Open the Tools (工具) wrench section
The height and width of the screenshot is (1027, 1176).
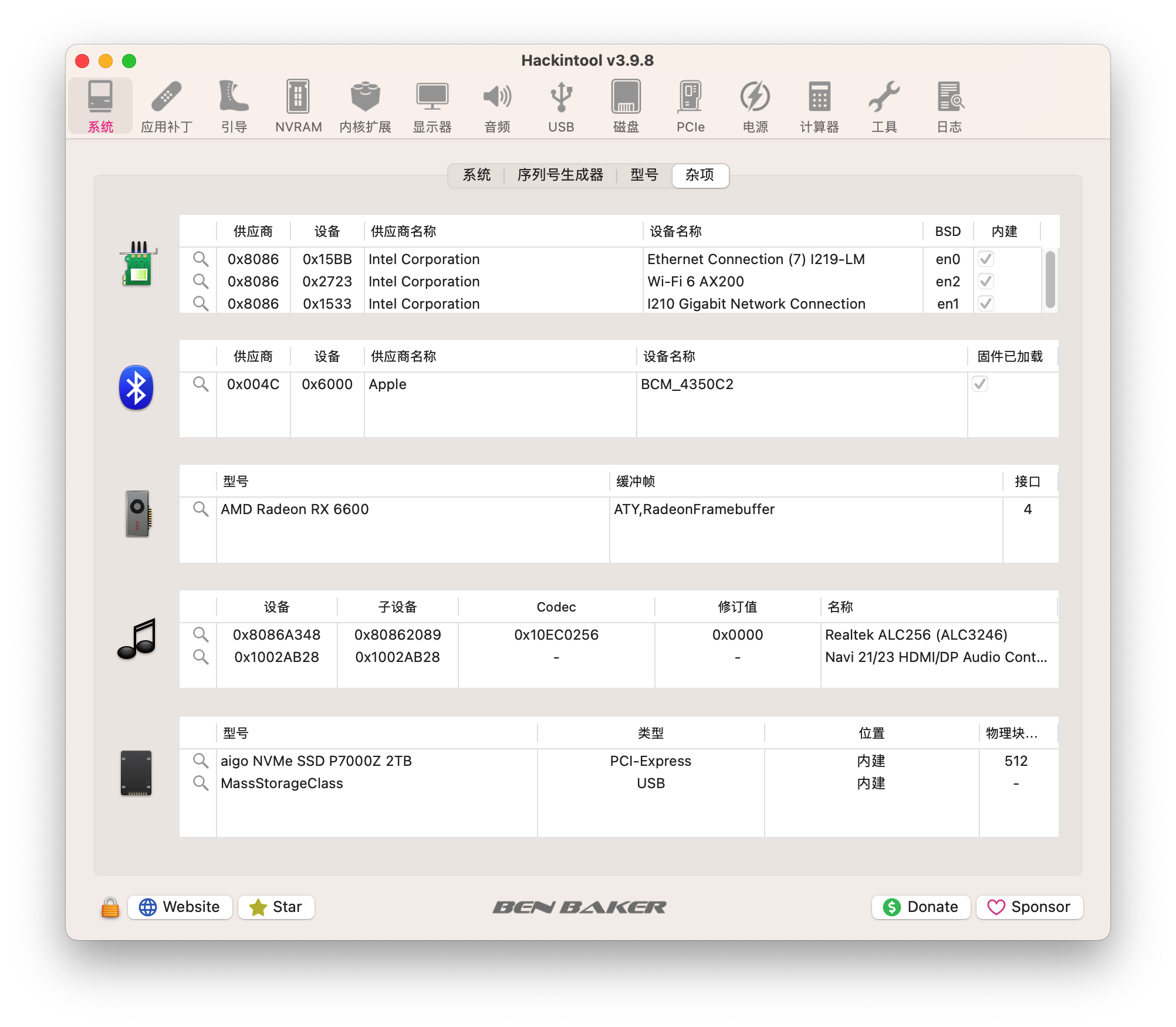point(884,106)
